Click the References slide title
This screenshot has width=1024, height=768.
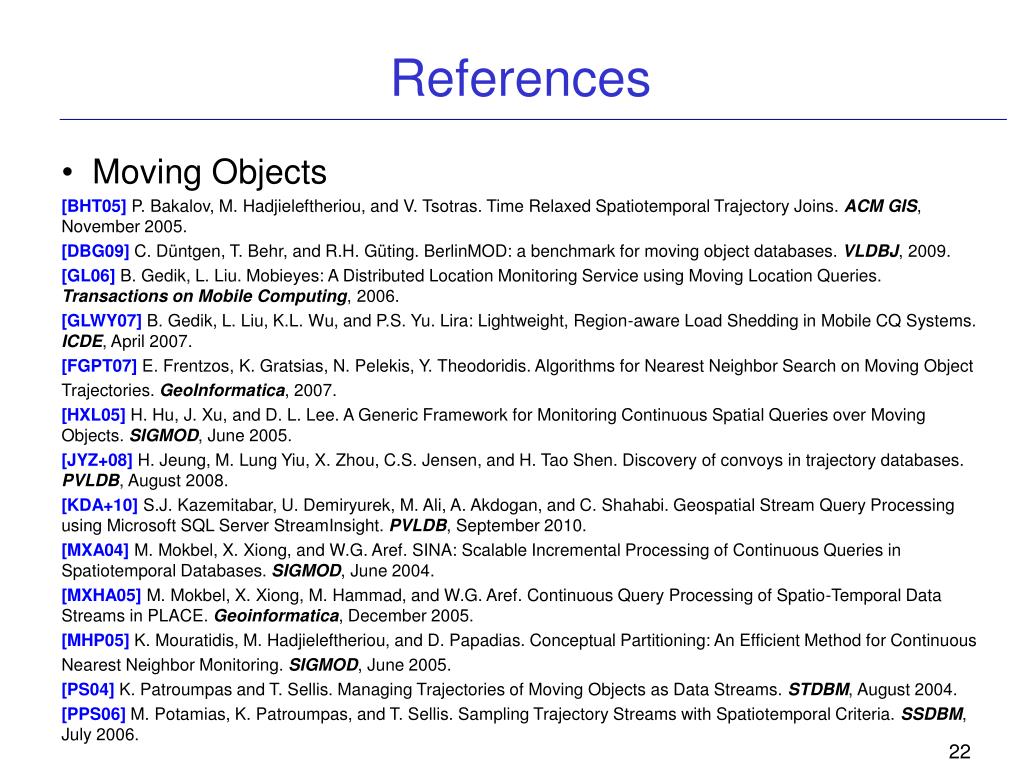(520, 78)
